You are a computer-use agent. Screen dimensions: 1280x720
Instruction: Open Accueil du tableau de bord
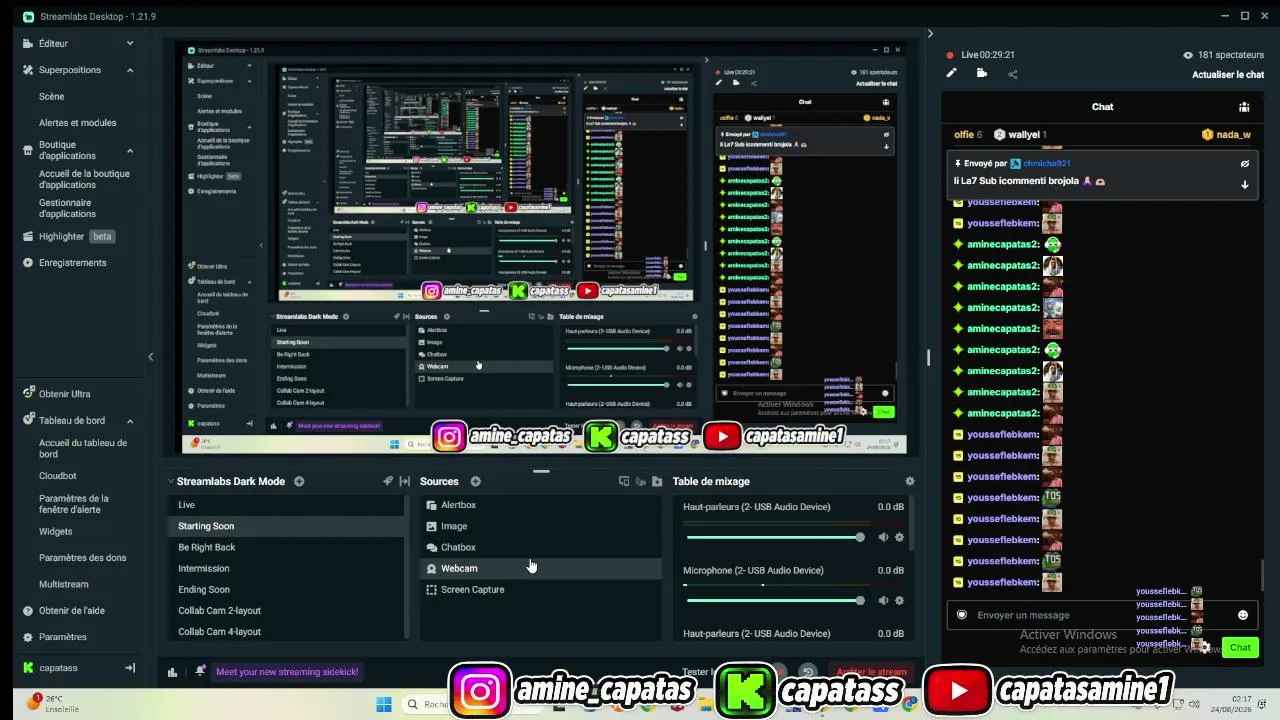tap(83, 448)
